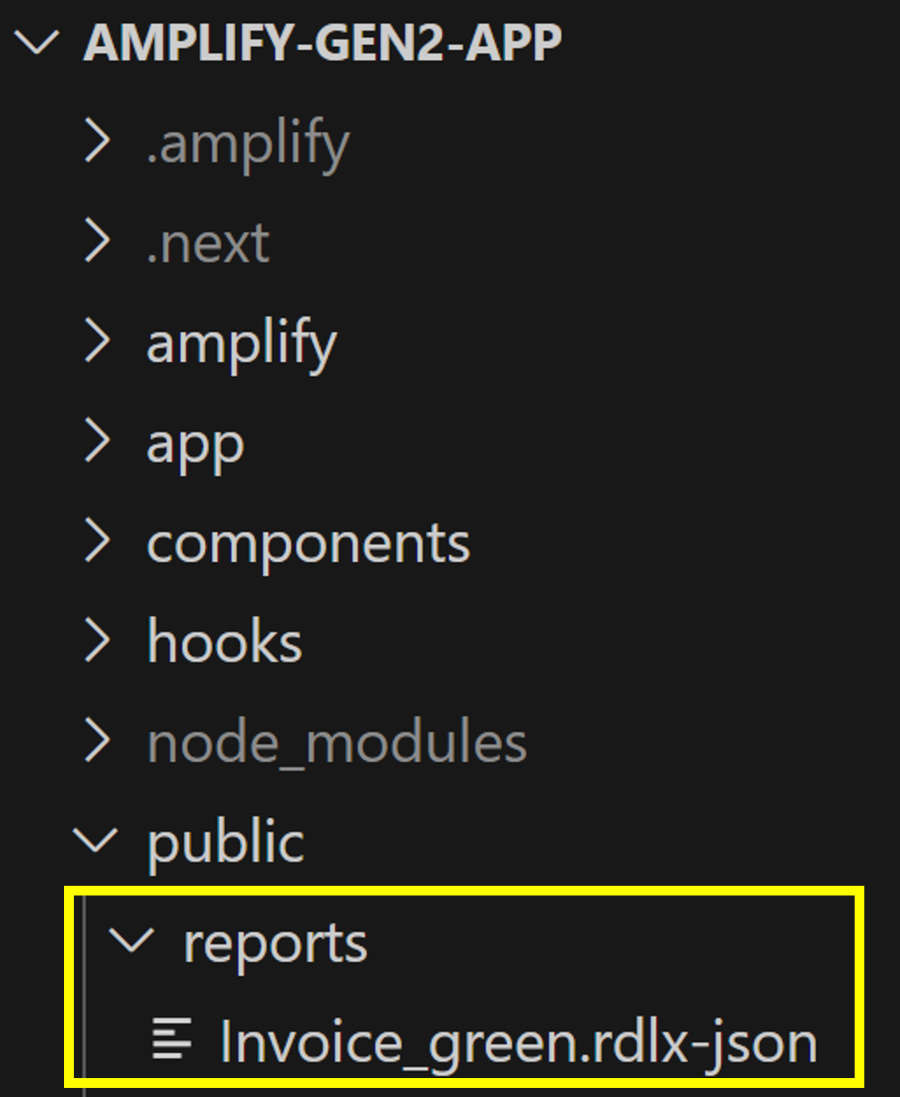Image resolution: width=900 pixels, height=1097 pixels.
Task: Collapse the public folder chevron
Action: click(x=96, y=841)
